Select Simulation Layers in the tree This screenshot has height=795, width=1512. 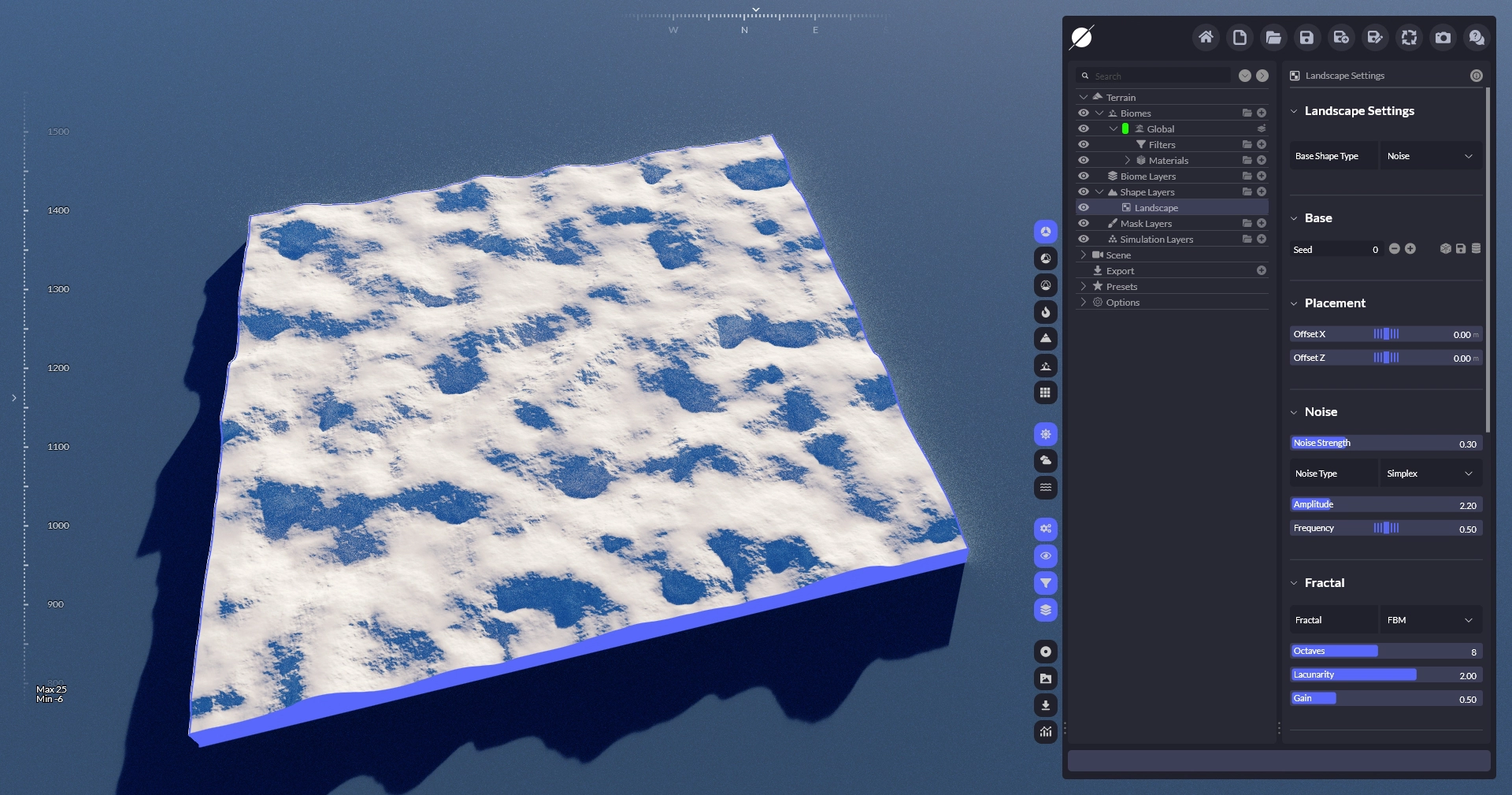click(1156, 240)
